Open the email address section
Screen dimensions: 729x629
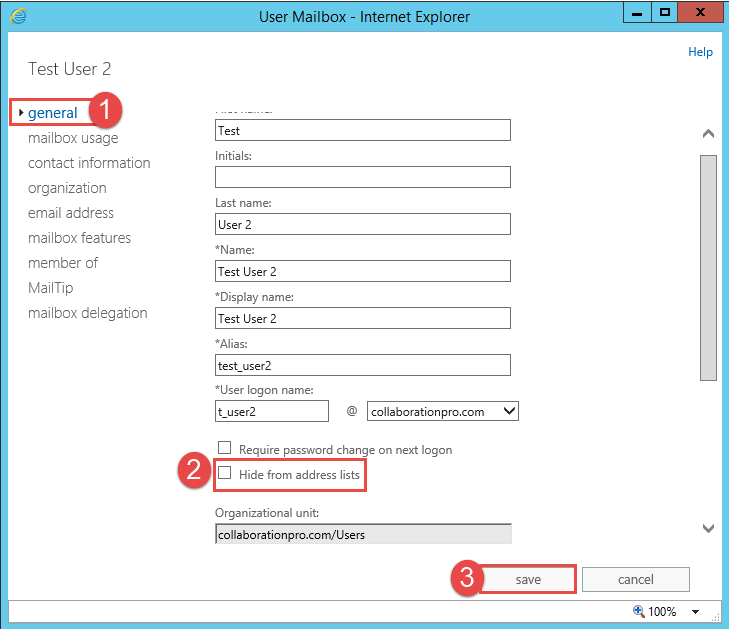71,213
